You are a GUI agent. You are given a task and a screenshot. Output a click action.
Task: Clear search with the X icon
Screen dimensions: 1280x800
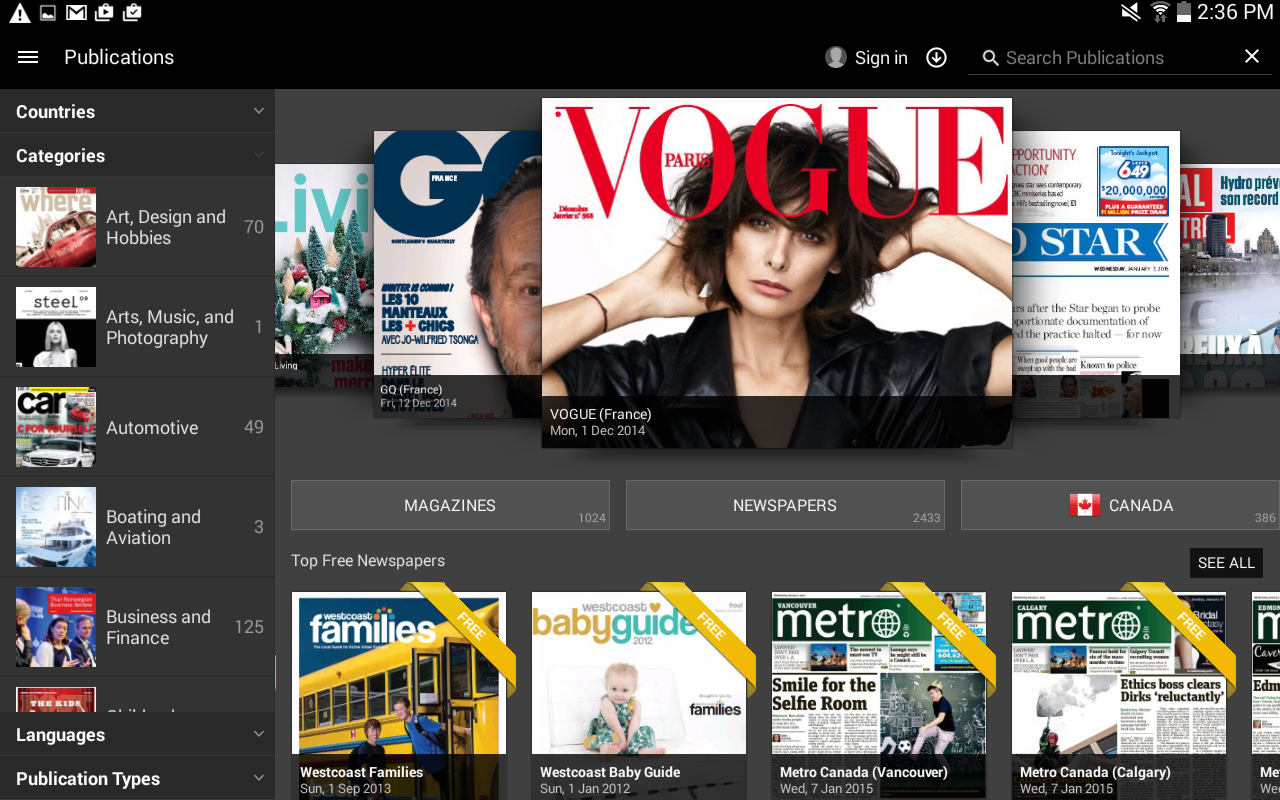click(1252, 57)
